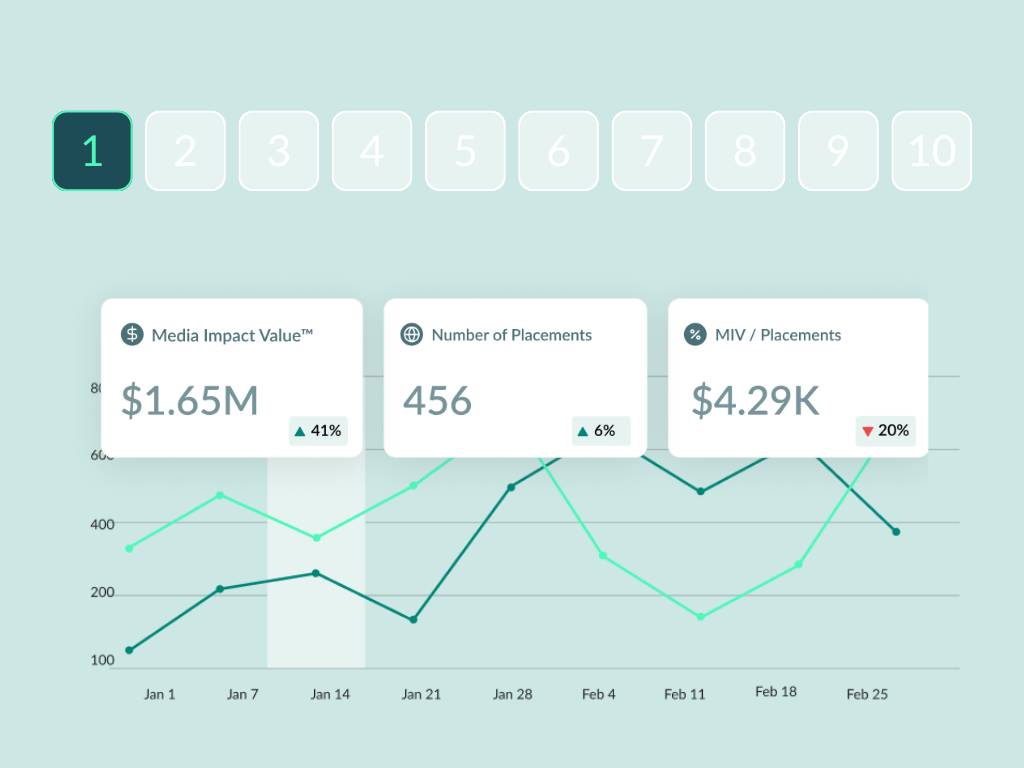Jump to page 10
Viewport: 1024px width, 768px height.
tap(931, 151)
